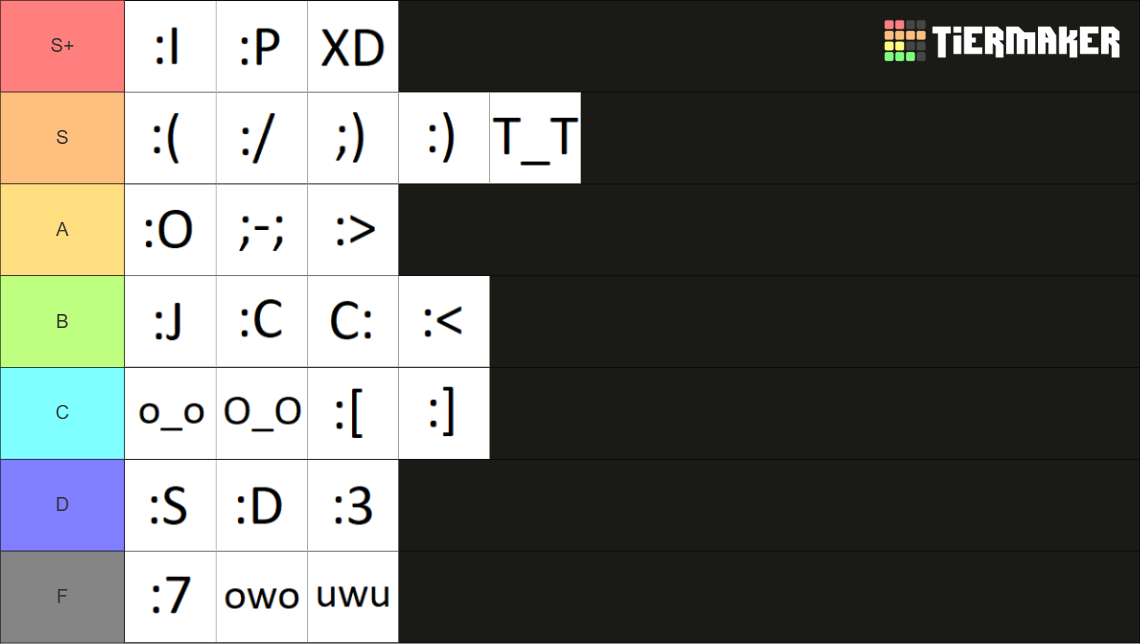Select the XD emoticon tile
The height and width of the screenshot is (644, 1140).
pyautogui.click(x=353, y=47)
